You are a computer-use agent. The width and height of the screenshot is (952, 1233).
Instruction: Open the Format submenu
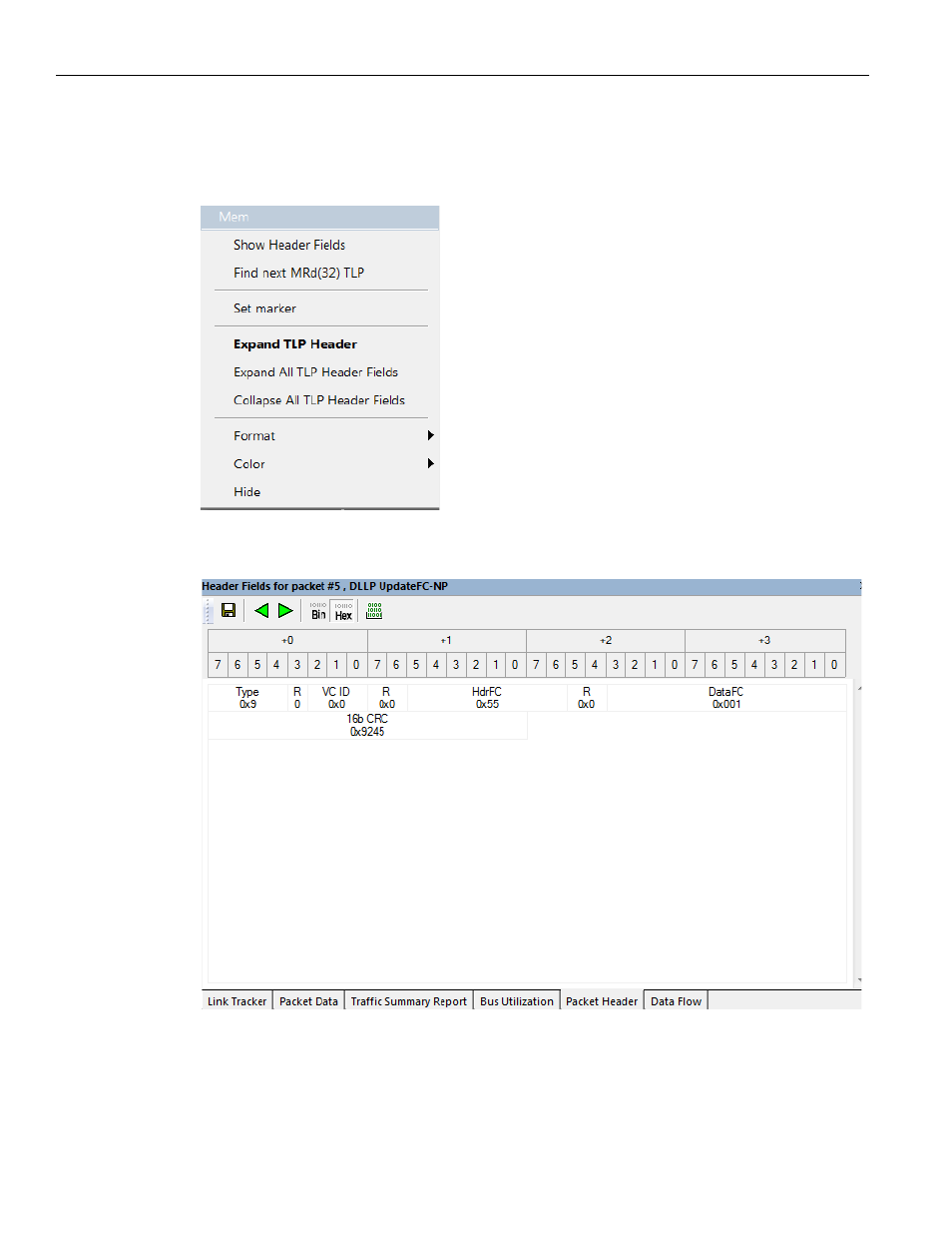pyautogui.click(x=319, y=436)
